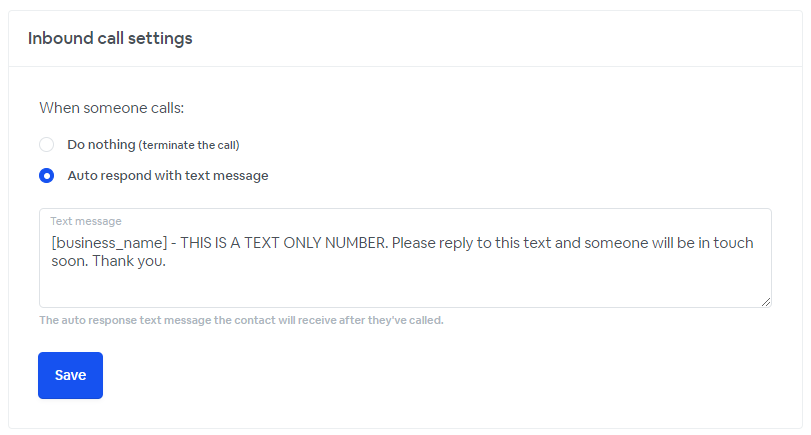
Task: Click the "Do nothing" option label
Action: coord(100,145)
